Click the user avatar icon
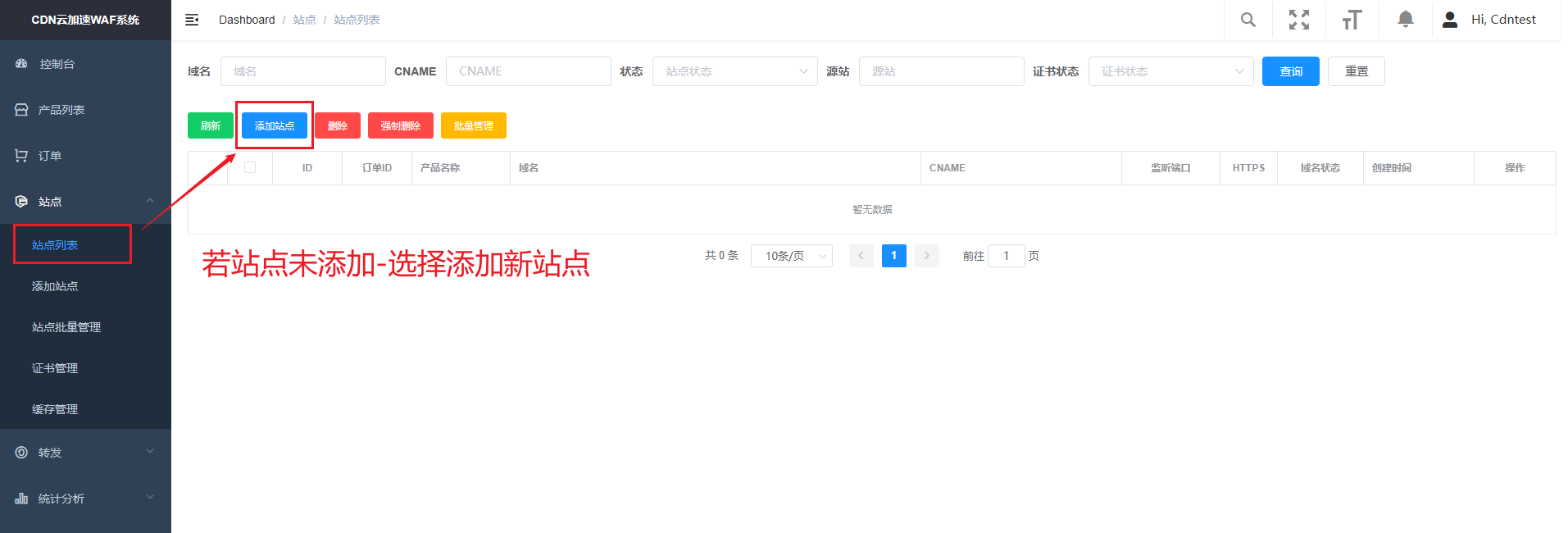Image resolution: width=1568 pixels, height=533 pixels. pyautogui.click(x=1449, y=20)
